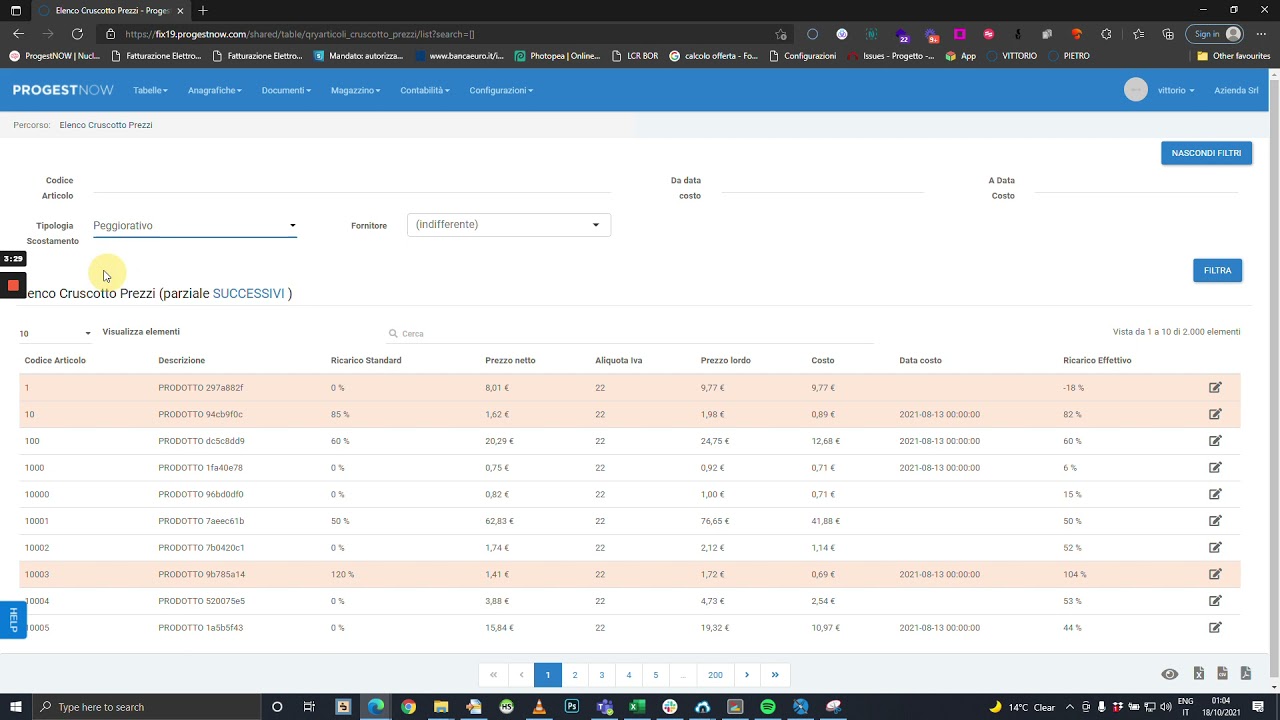Expand the Configurazioni menu

(501, 90)
